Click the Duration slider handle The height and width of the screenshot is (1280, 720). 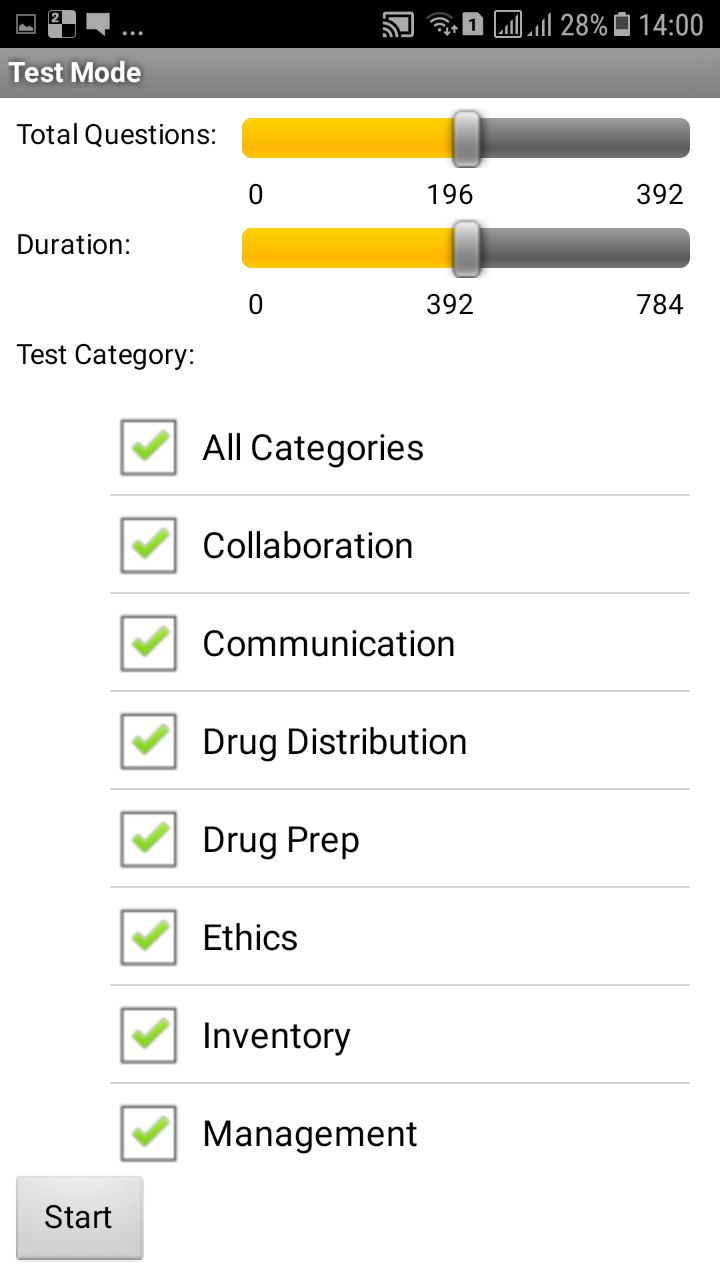pyautogui.click(x=466, y=248)
